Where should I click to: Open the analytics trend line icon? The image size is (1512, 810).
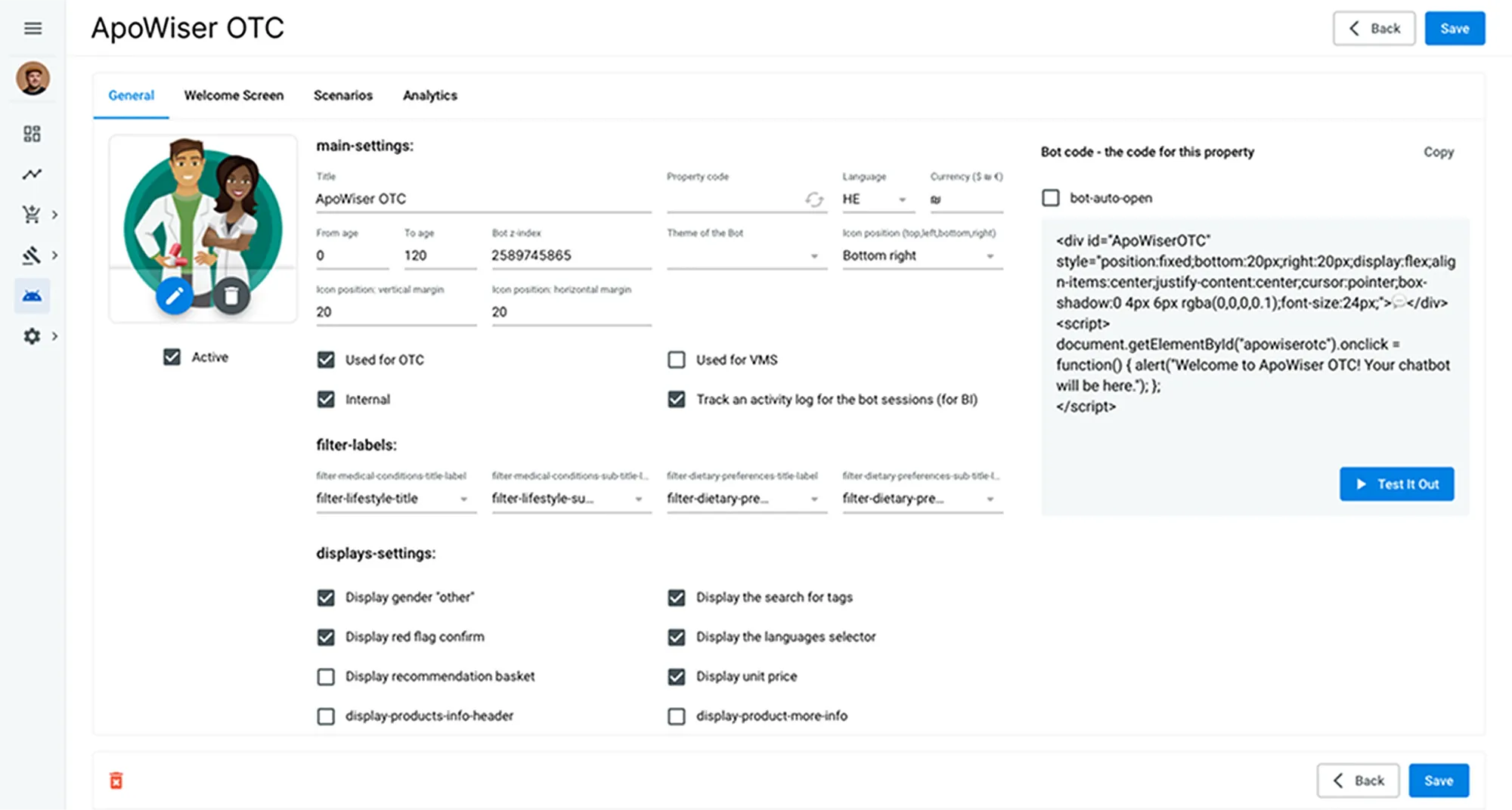click(32, 175)
